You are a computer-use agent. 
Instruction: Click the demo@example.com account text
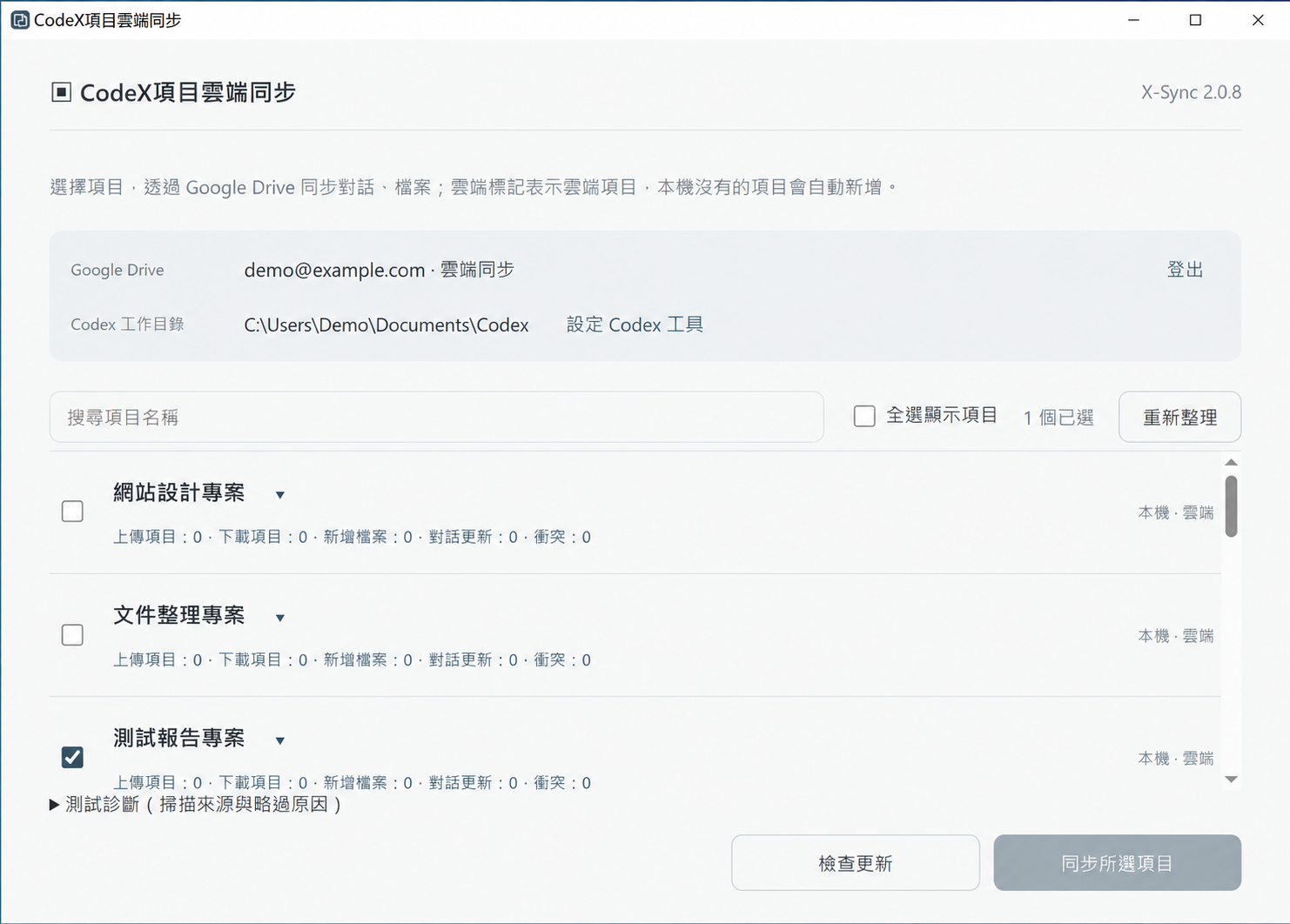tap(334, 270)
